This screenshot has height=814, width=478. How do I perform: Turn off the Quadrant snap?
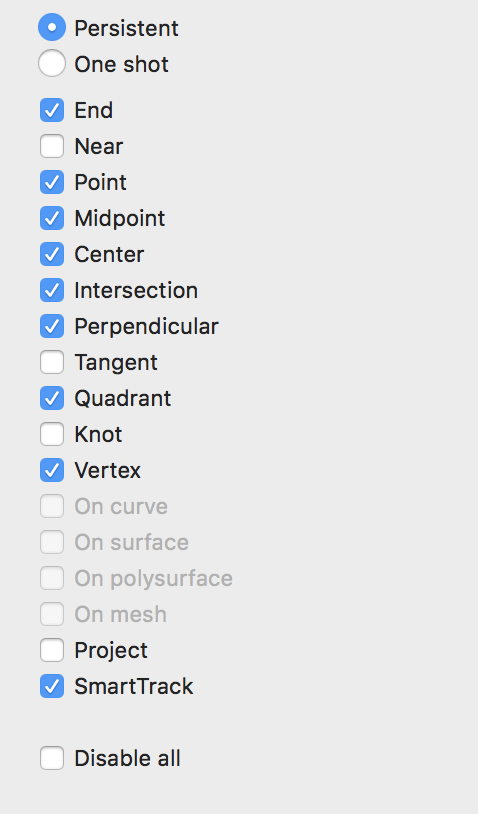pos(52,398)
